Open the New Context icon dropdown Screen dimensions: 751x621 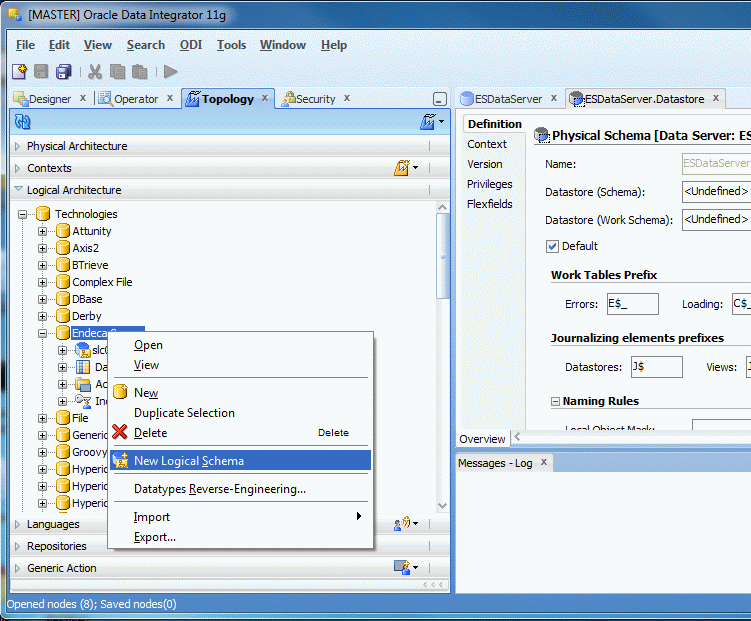tap(406, 168)
